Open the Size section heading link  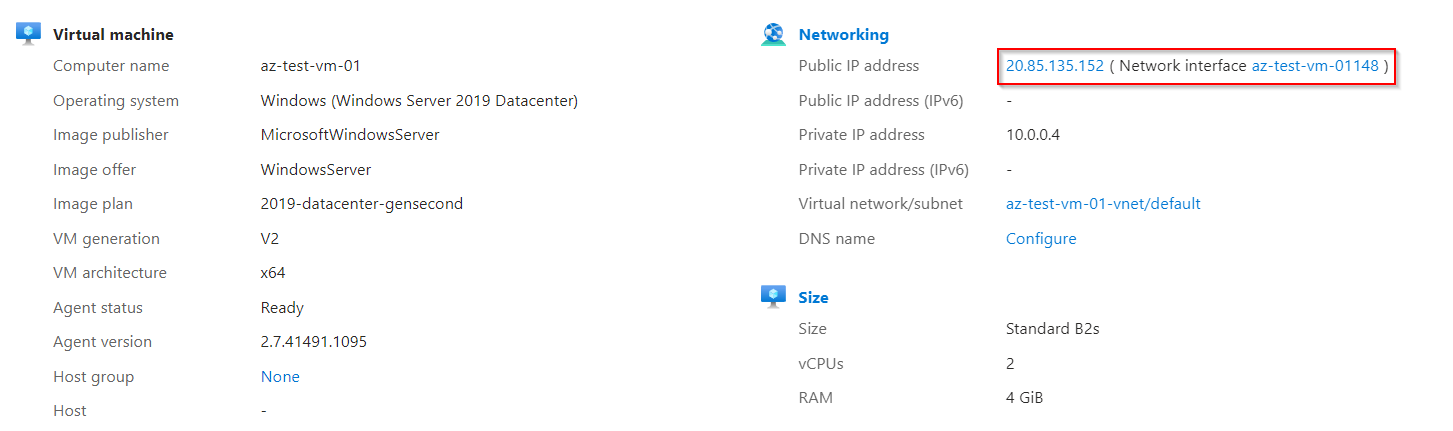813,298
